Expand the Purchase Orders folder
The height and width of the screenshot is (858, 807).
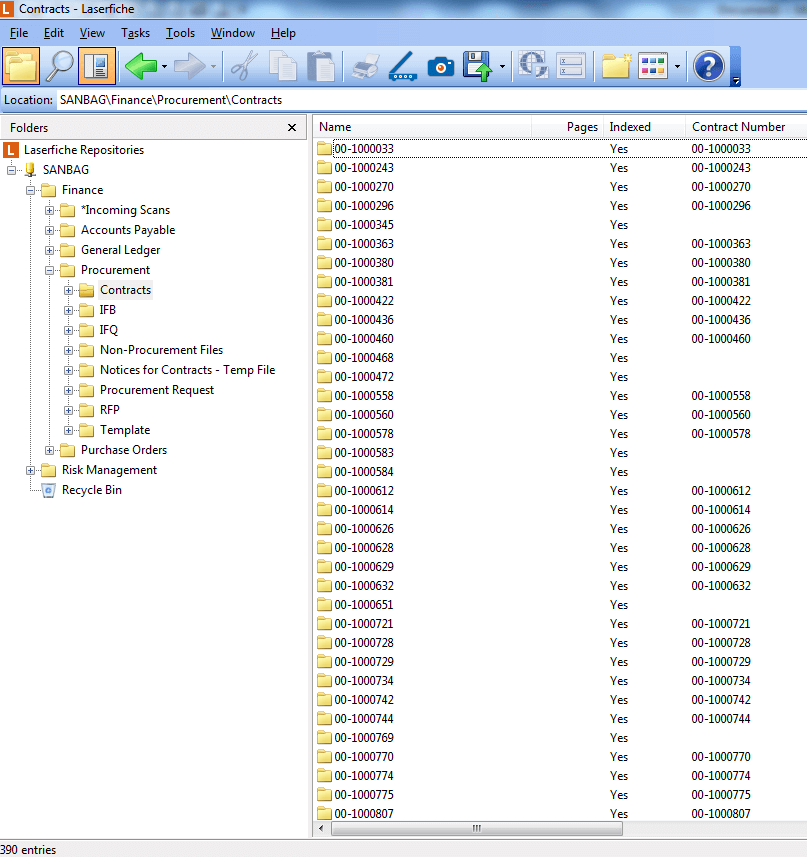[49, 450]
